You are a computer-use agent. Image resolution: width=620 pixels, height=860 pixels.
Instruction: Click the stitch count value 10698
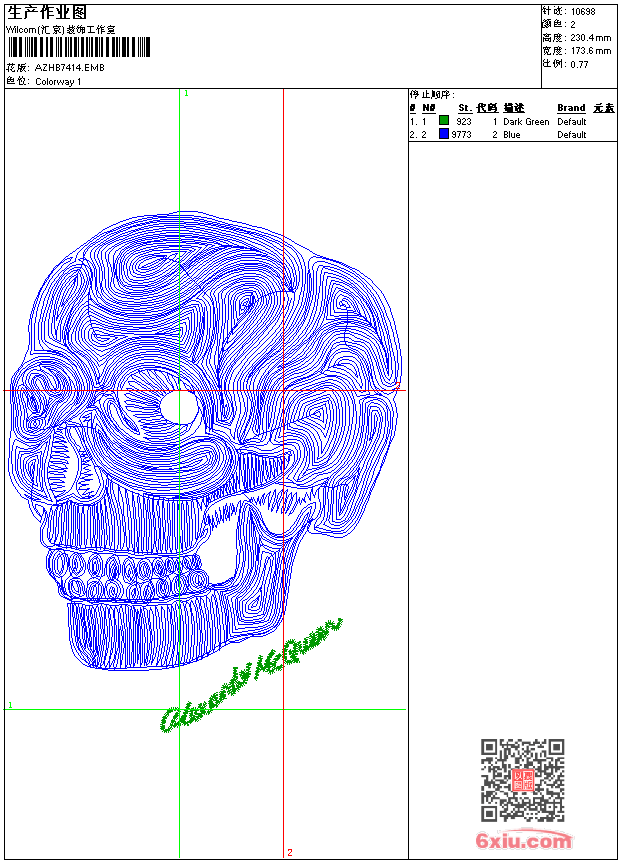pyautogui.click(x=583, y=11)
